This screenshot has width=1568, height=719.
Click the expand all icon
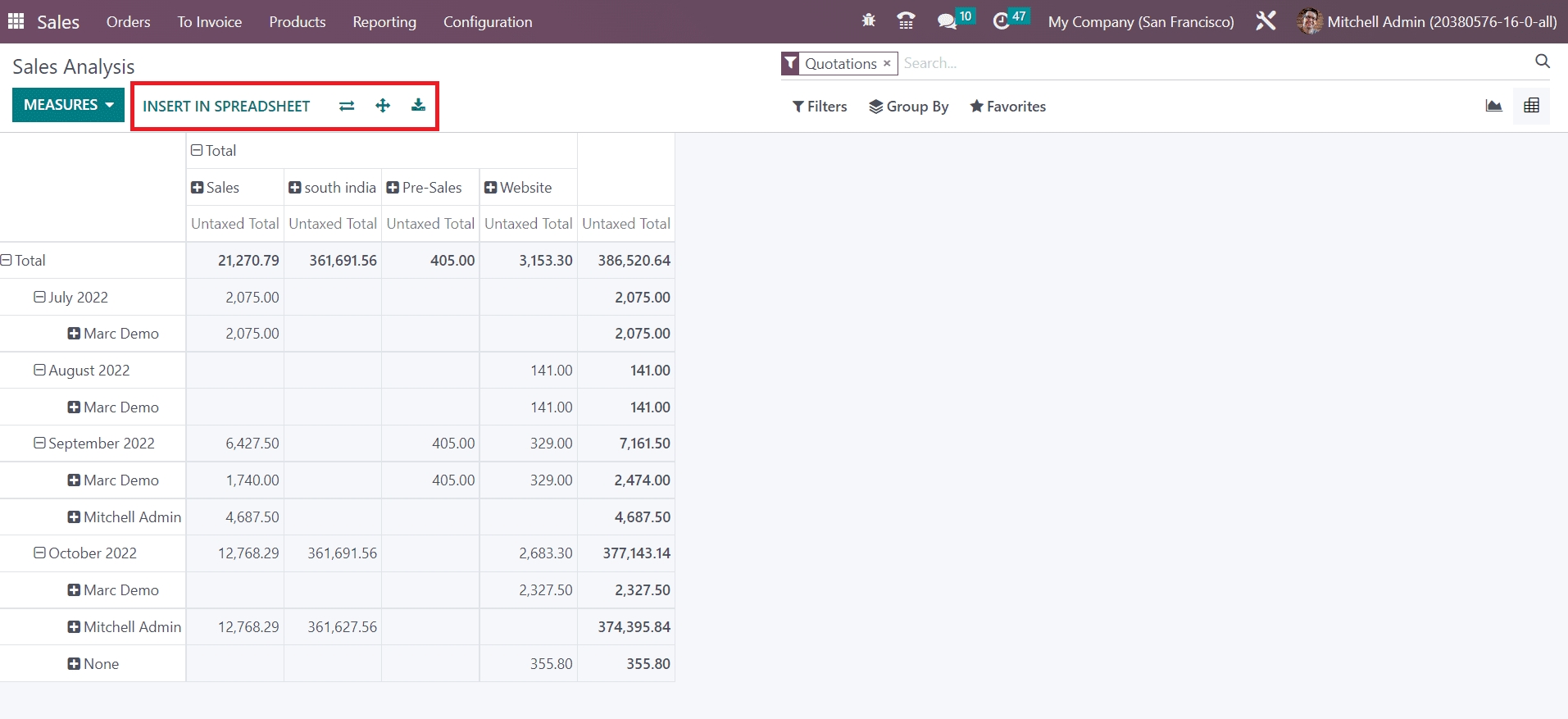[383, 106]
